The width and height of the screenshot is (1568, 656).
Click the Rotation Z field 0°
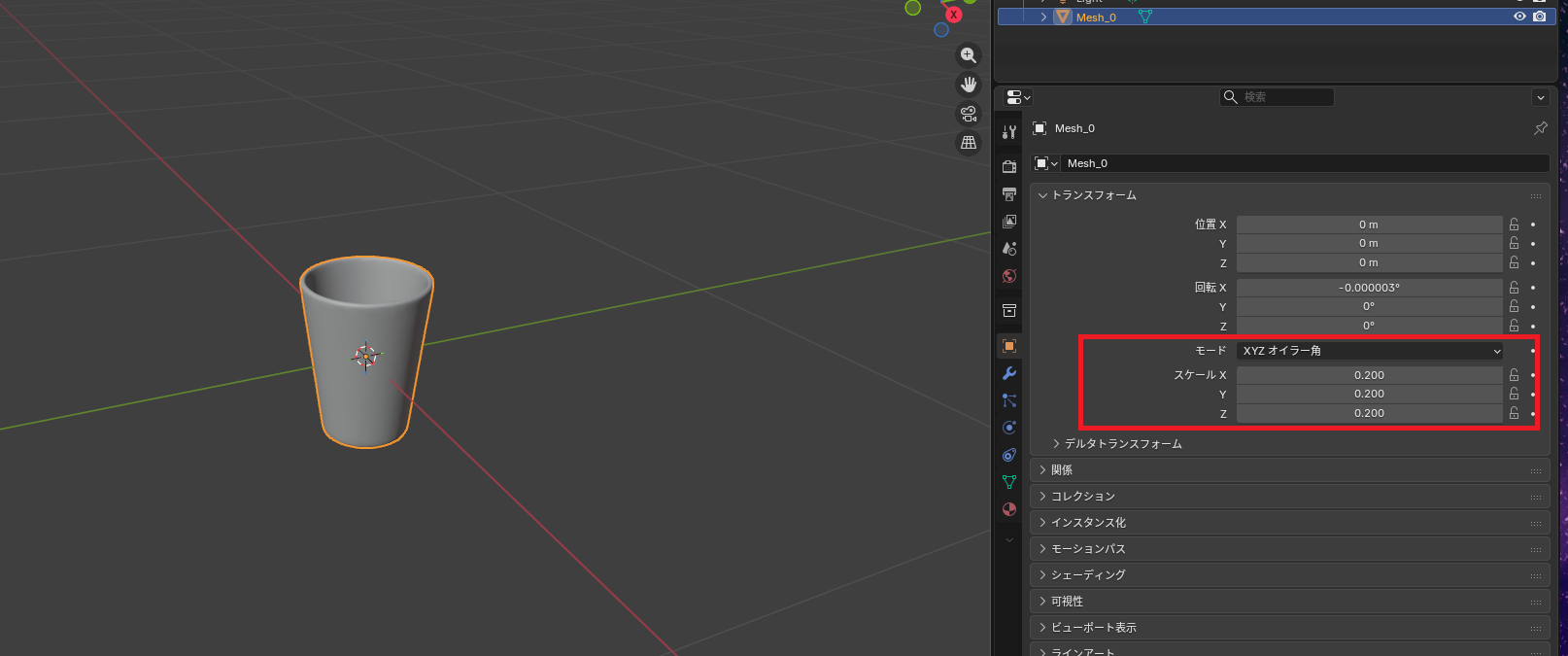tap(1369, 326)
